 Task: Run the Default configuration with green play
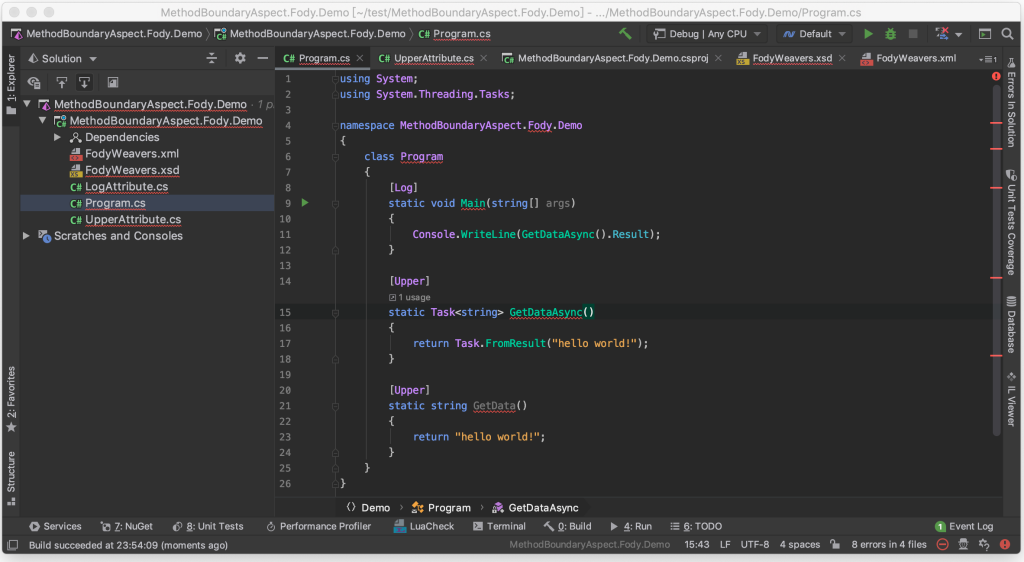tap(868, 33)
